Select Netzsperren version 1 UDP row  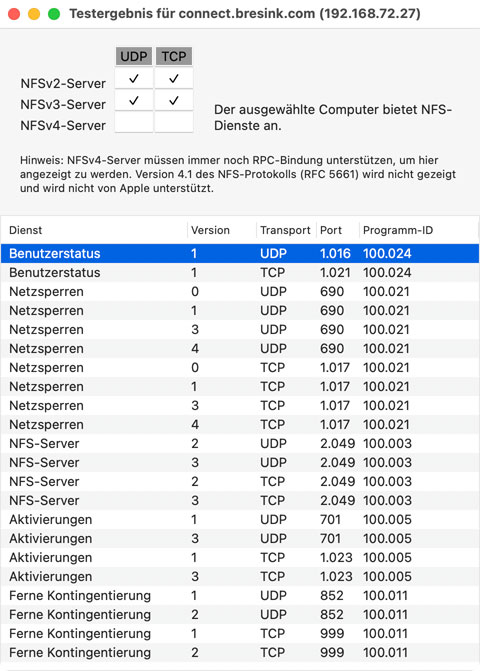click(x=240, y=310)
